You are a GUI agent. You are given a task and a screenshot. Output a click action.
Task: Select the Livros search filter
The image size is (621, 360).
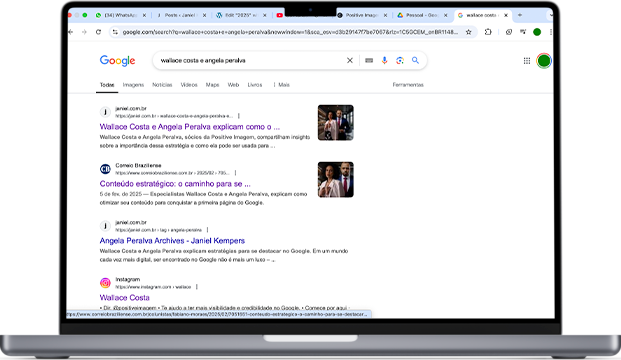255,85
